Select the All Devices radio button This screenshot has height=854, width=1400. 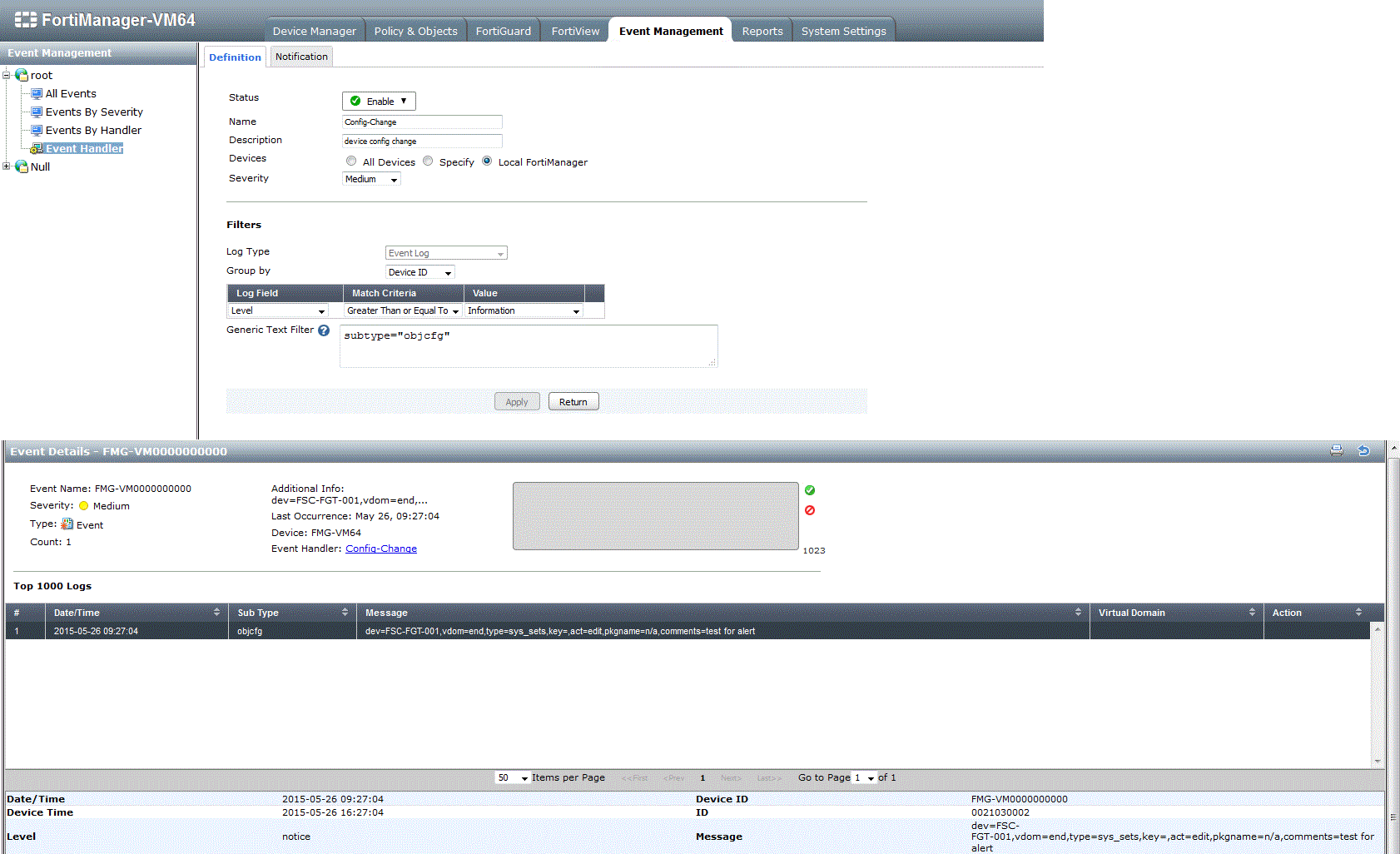coord(351,161)
